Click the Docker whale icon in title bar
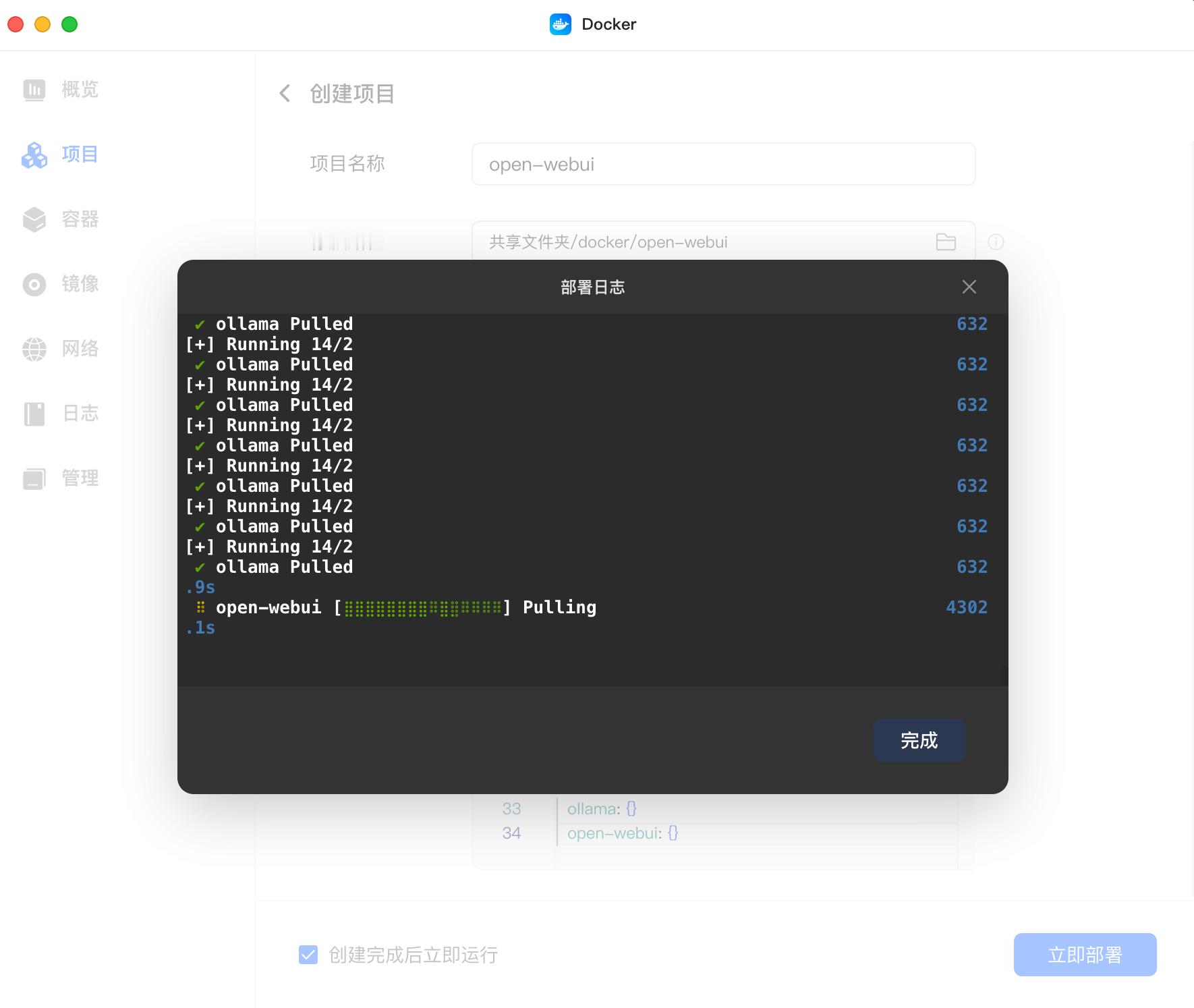This screenshot has width=1194, height=1008. (x=561, y=24)
